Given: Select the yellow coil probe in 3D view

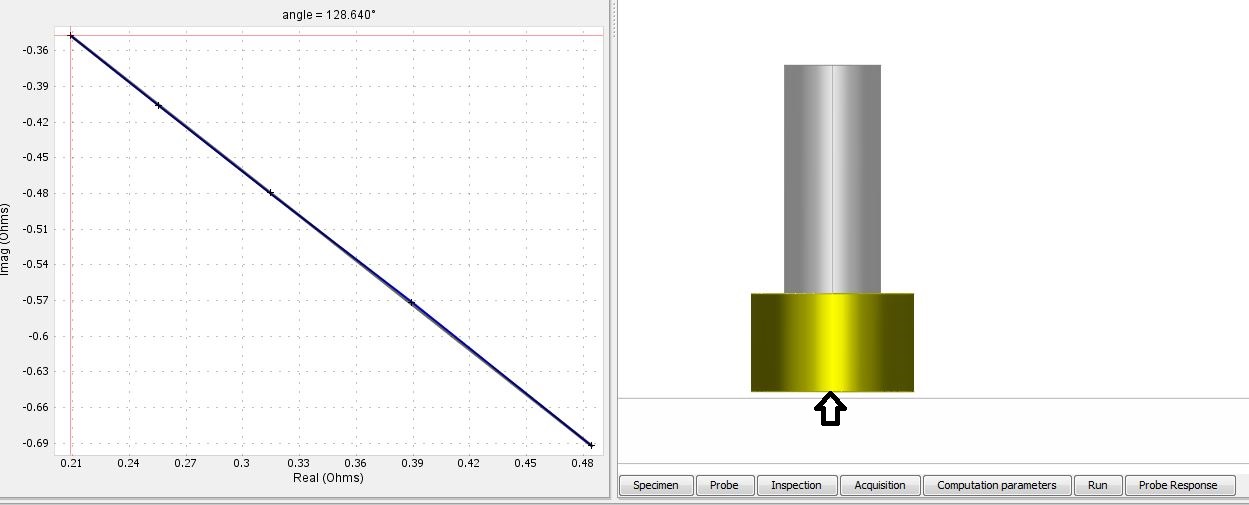Looking at the screenshot, I should (832, 342).
